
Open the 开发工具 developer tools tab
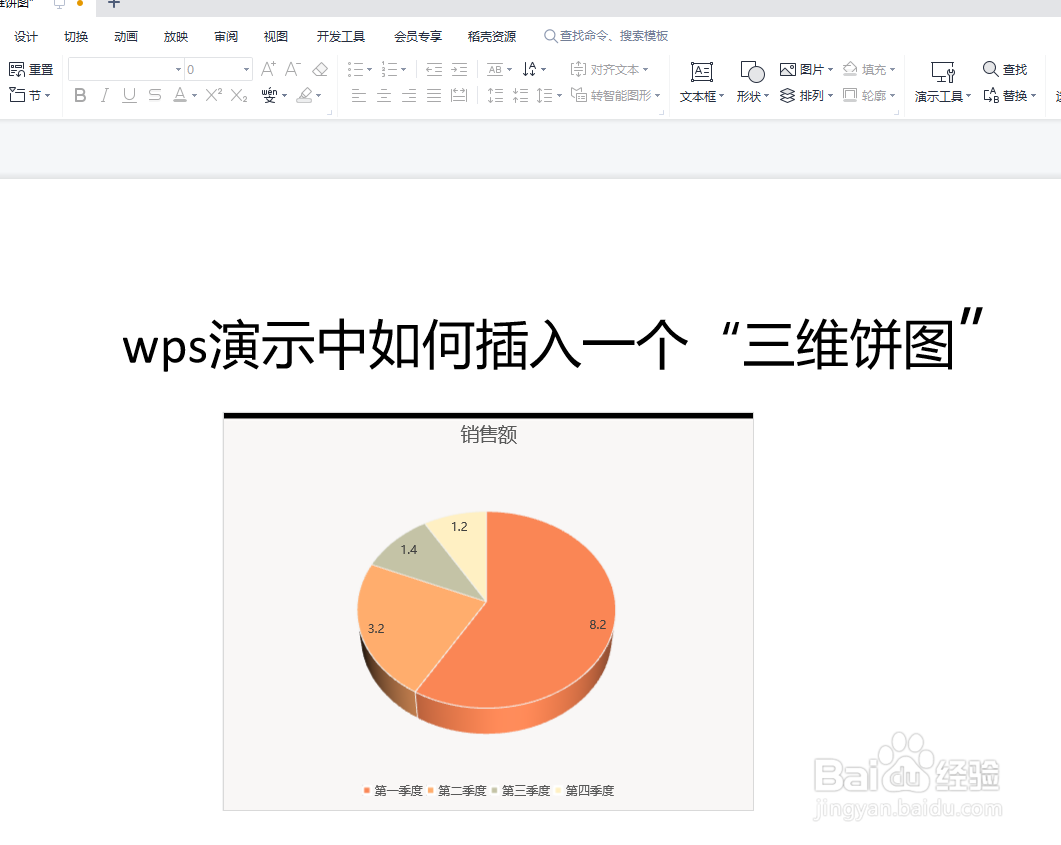pyautogui.click(x=341, y=37)
